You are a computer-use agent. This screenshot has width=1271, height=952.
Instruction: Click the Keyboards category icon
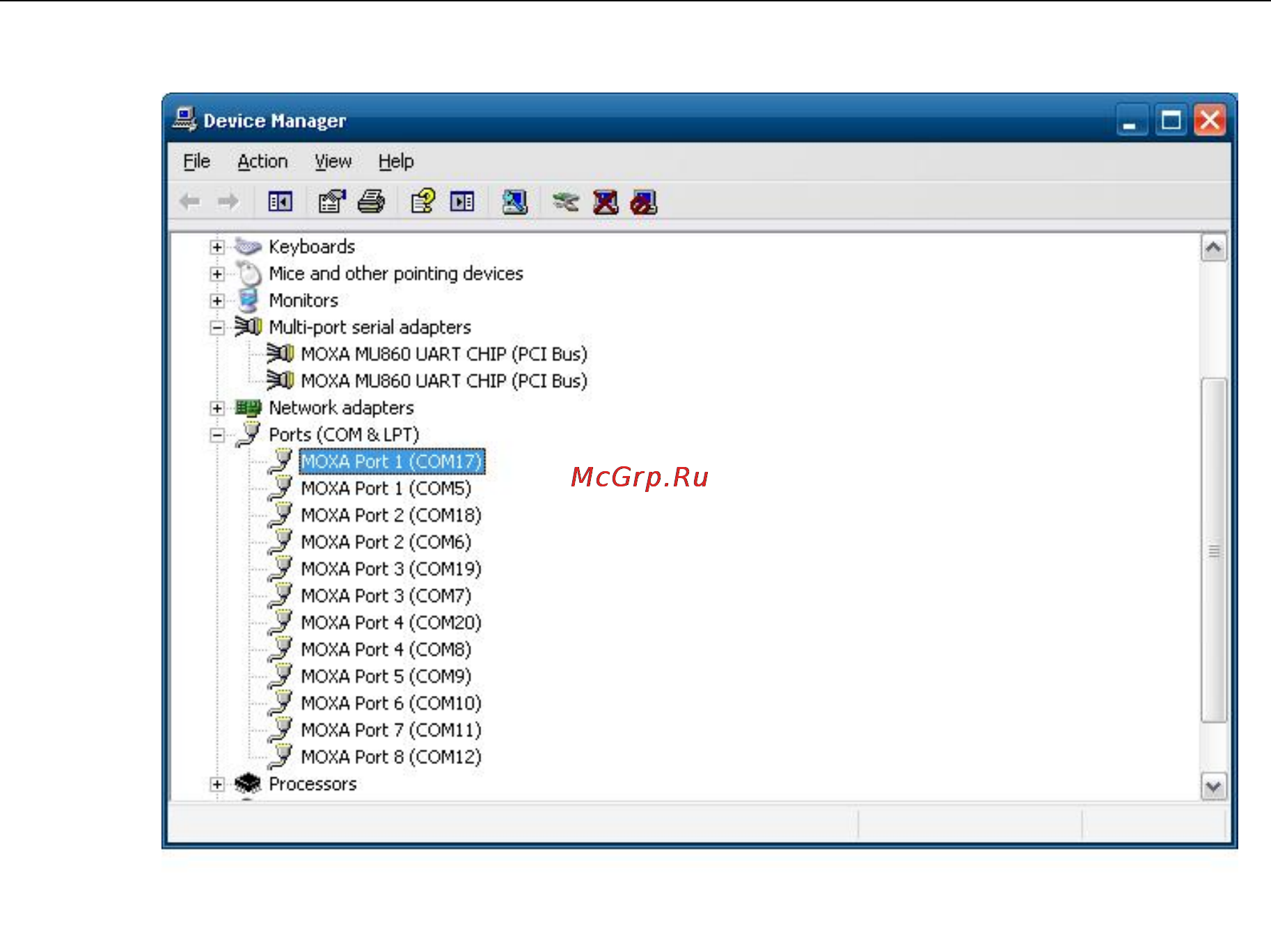click(248, 246)
